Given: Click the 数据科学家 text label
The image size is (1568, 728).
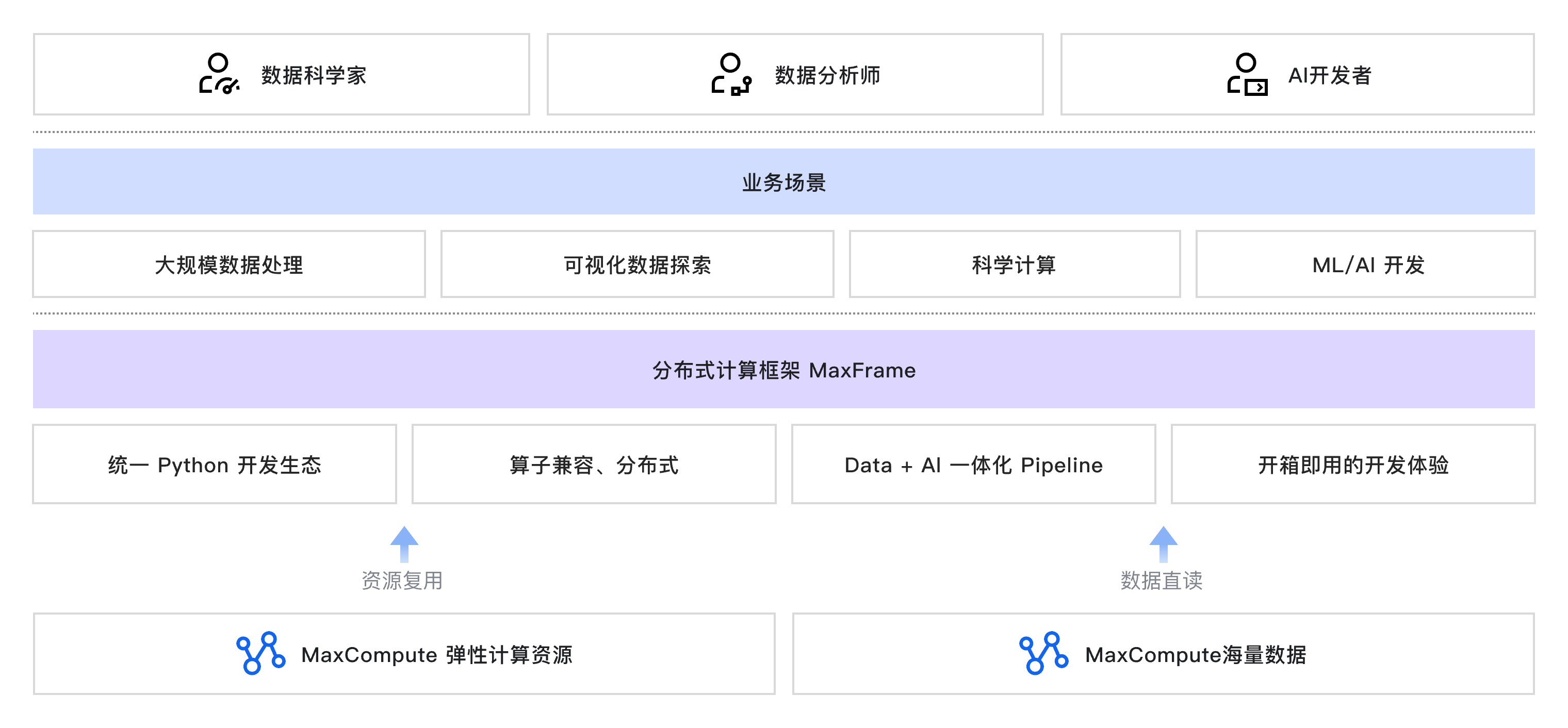Looking at the screenshot, I should [314, 75].
